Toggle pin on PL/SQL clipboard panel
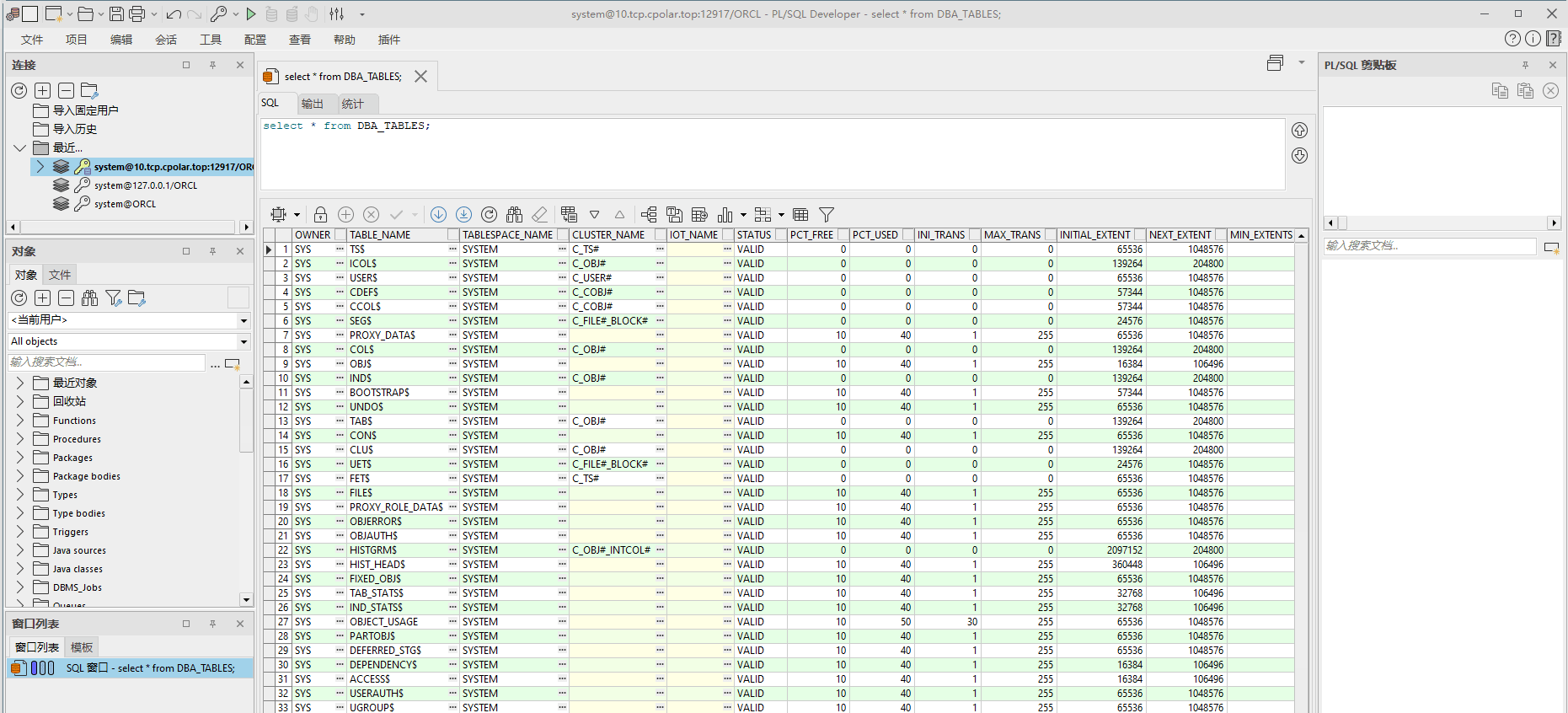 tap(1525, 65)
